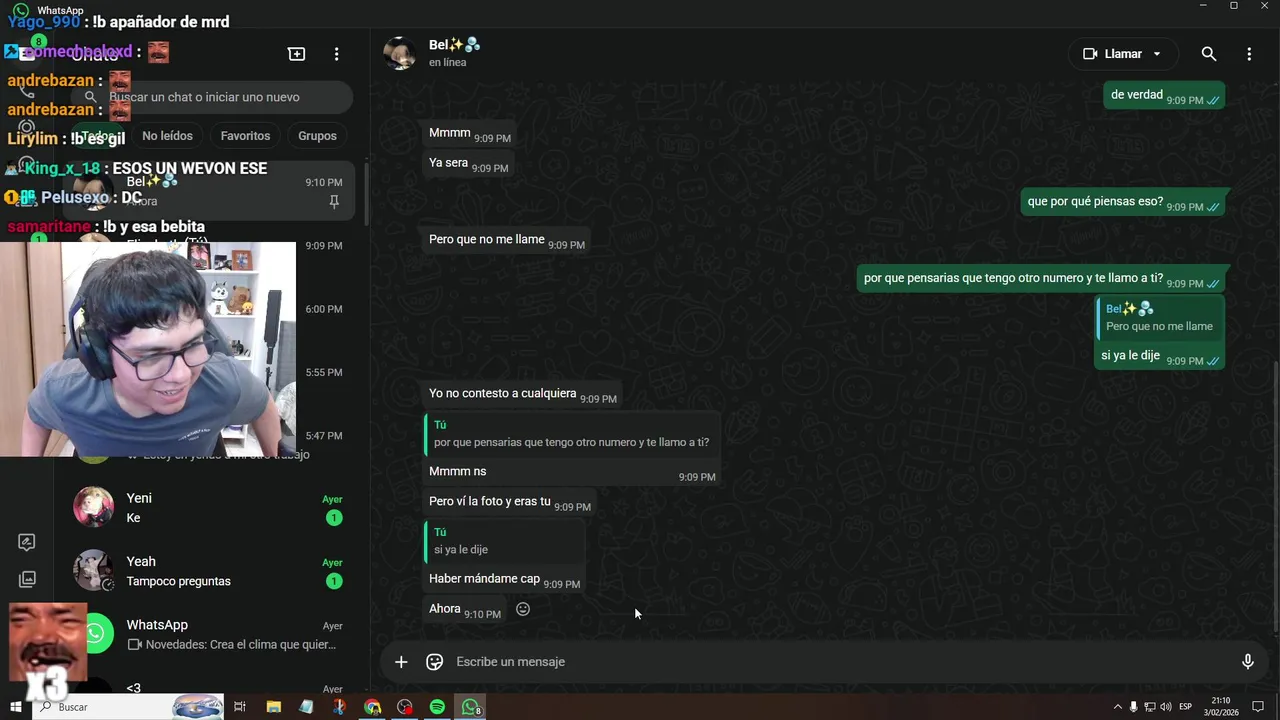Click quoted 'Pero que no me llame' reply
Screen dimensions: 1280x720
click(x=1159, y=318)
